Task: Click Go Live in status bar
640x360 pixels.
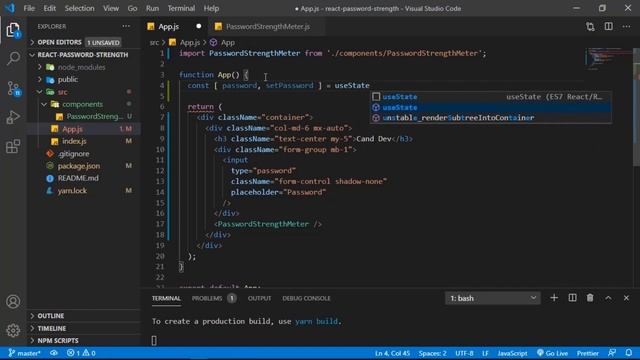Action: tap(552, 353)
